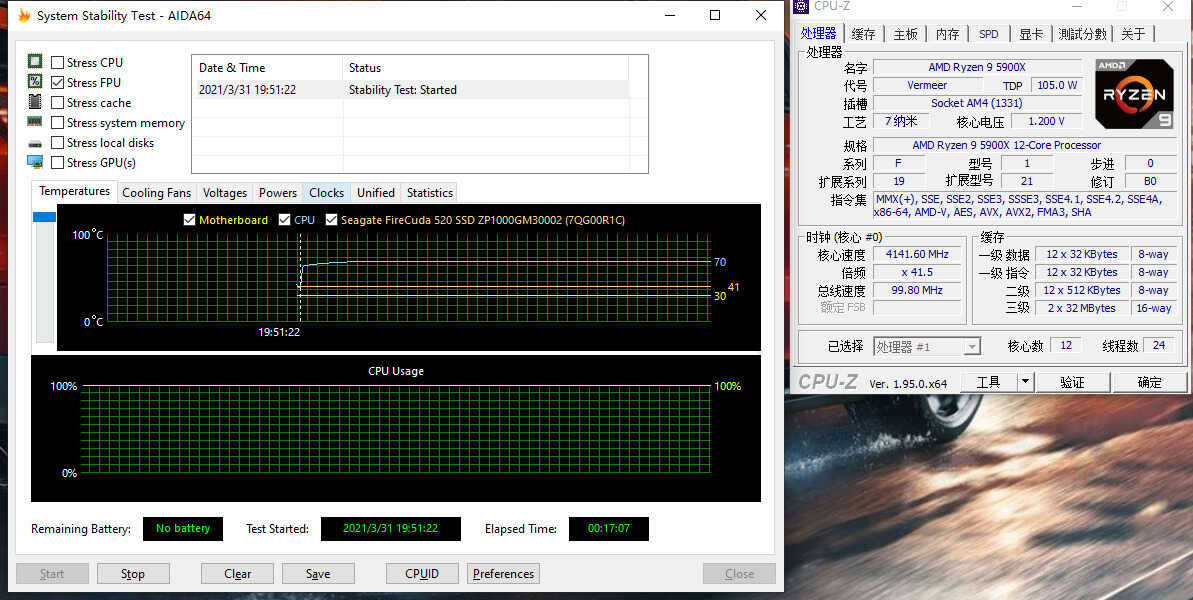
Task: Click the 总线速度 value 99.80 MHz
Action: 918,290
